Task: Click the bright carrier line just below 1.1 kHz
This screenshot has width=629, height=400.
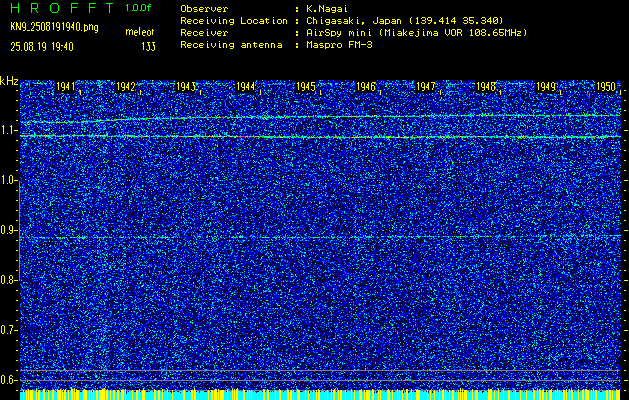Action: [x=320, y=137]
